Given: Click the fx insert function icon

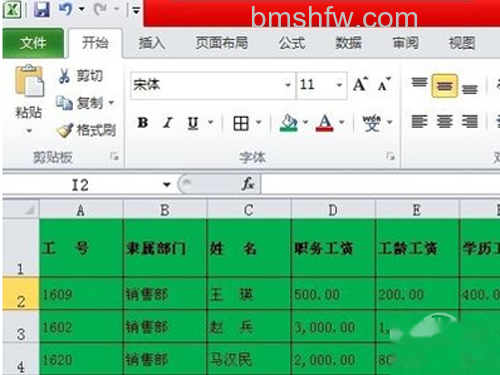Looking at the screenshot, I should point(248,184).
